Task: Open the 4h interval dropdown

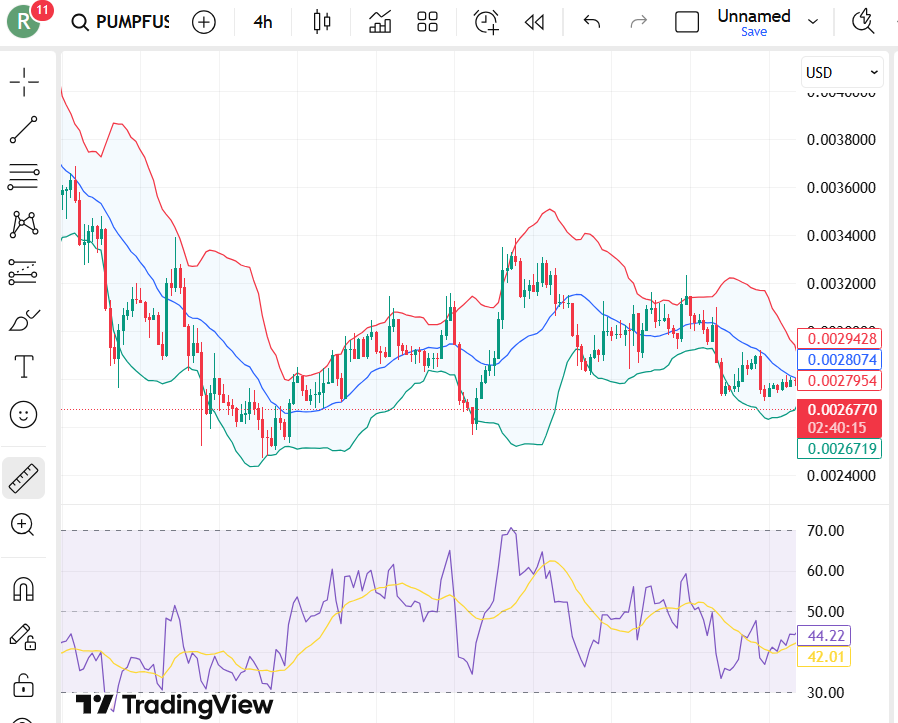Action: pos(262,21)
